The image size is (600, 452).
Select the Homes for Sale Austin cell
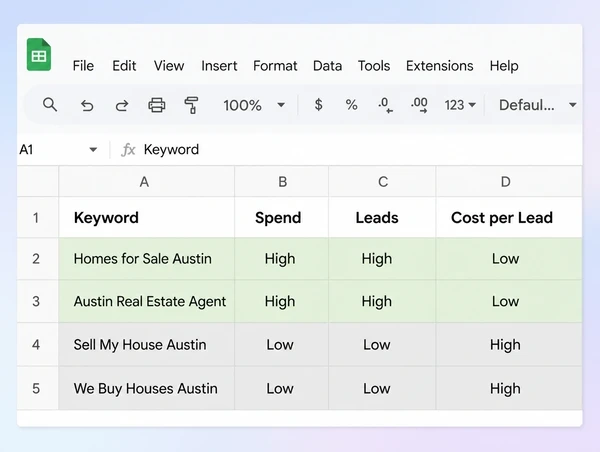147,259
